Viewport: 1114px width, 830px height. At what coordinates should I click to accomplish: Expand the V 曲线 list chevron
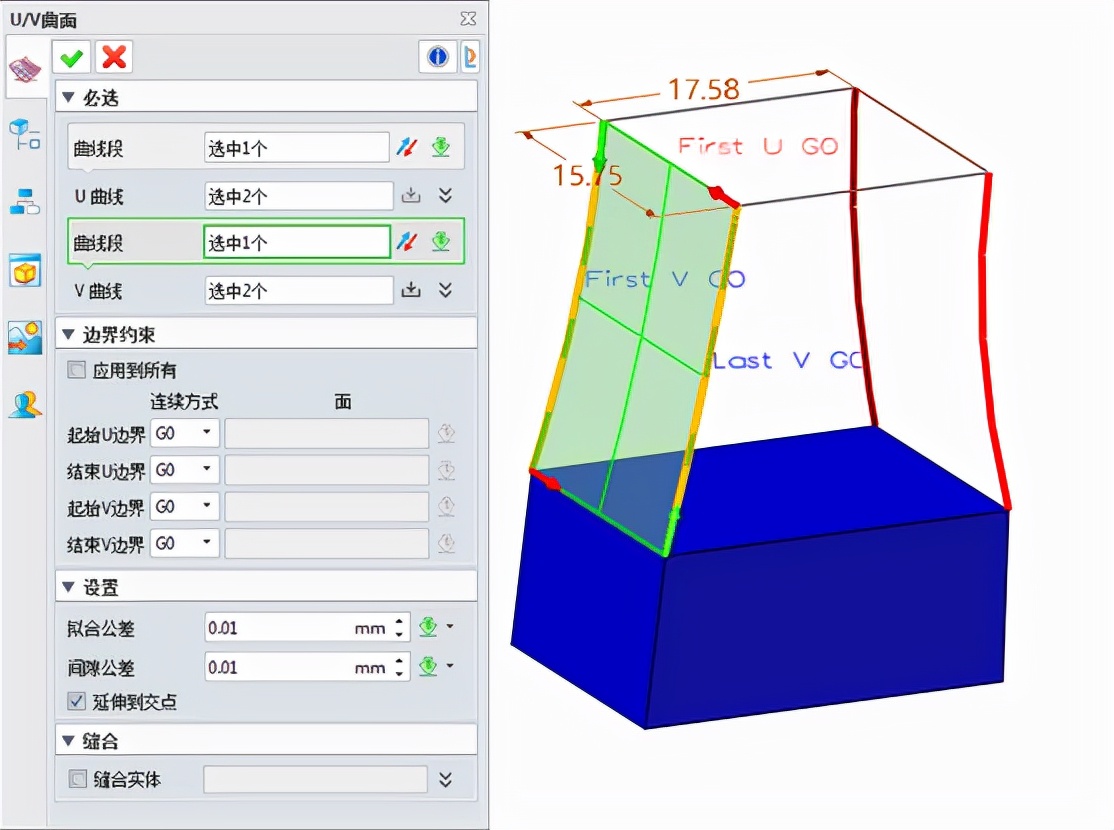445,290
